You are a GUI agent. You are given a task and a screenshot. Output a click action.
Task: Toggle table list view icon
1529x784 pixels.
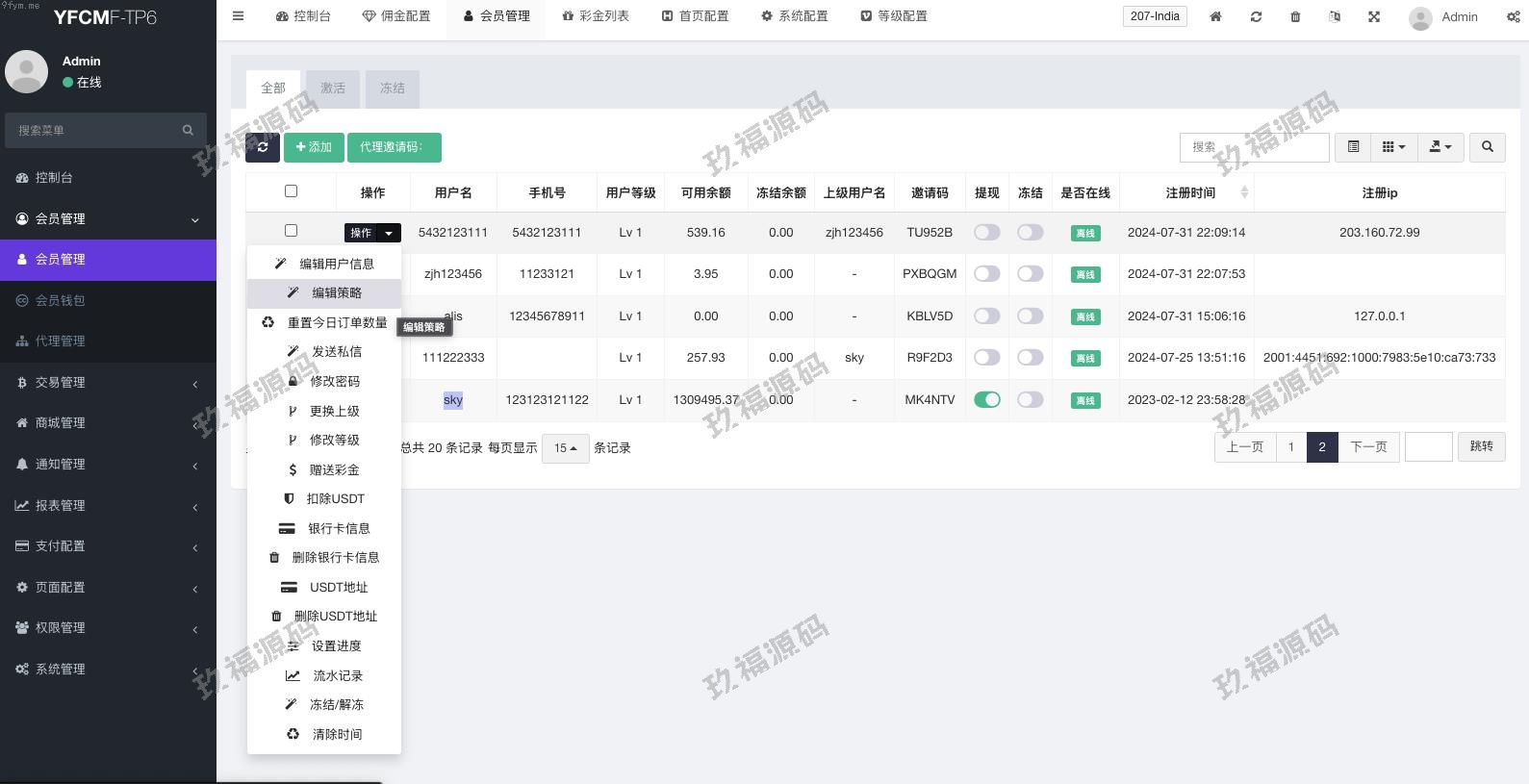(1353, 147)
